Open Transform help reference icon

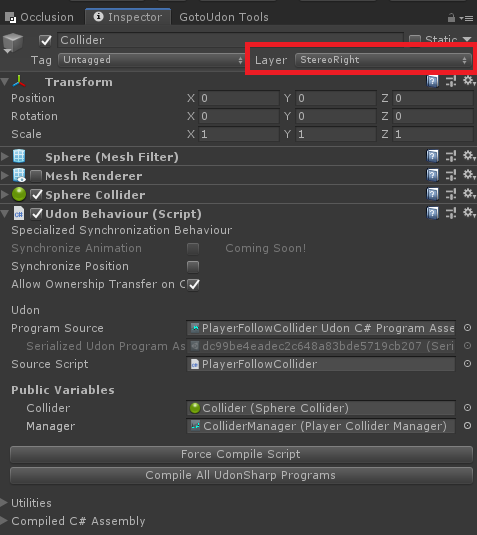click(432, 82)
